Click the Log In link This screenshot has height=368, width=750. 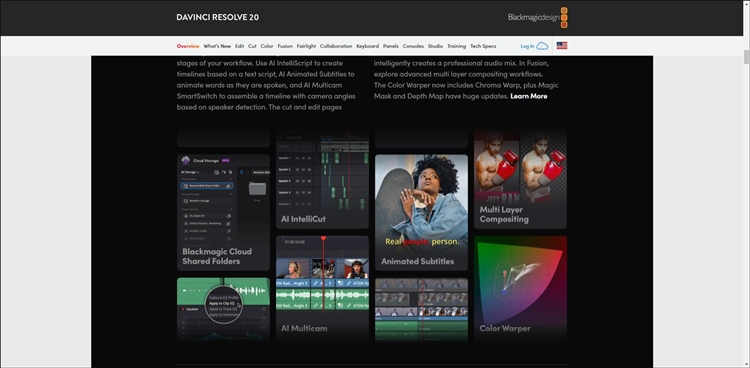pyautogui.click(x=527, y=46)
